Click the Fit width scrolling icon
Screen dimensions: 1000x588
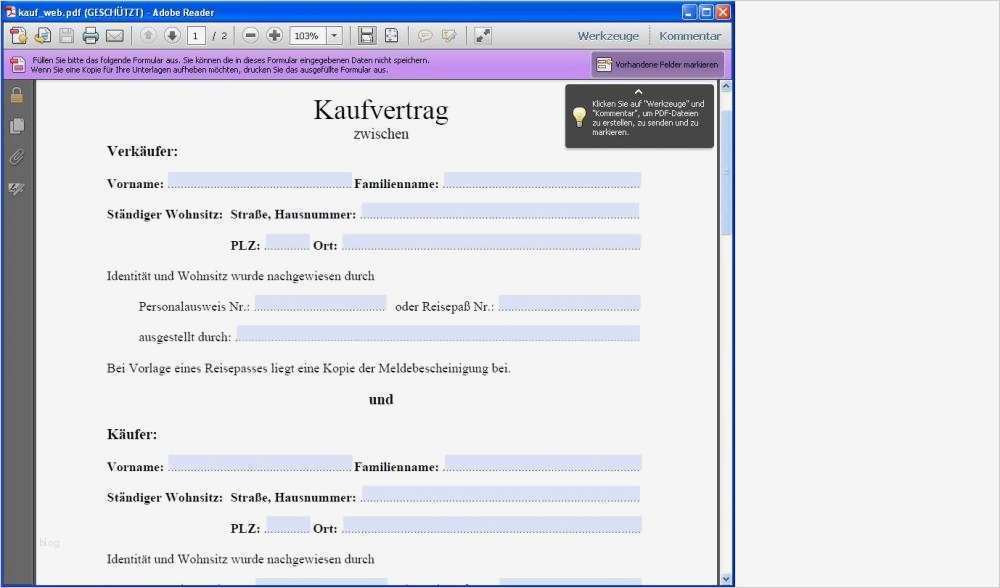pos(367,36)
